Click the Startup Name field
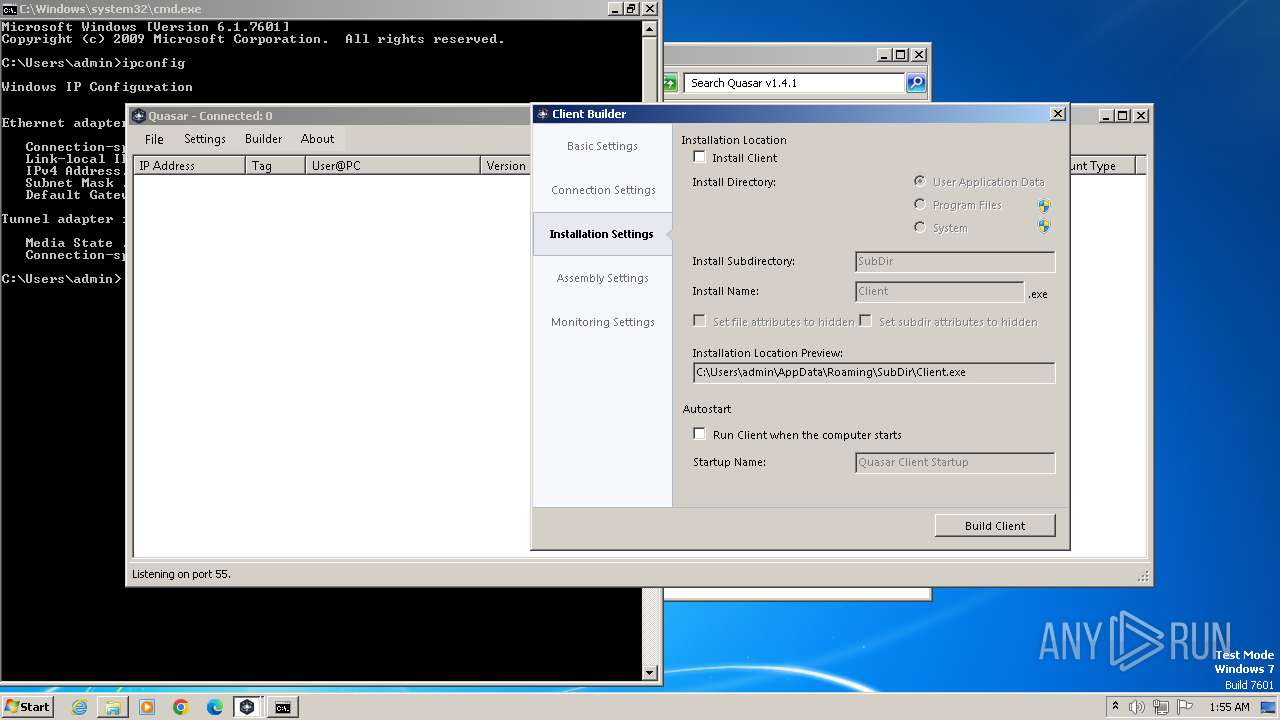Image resolution: width=1280 pixels, height=720 pixels. coord(955,462)
